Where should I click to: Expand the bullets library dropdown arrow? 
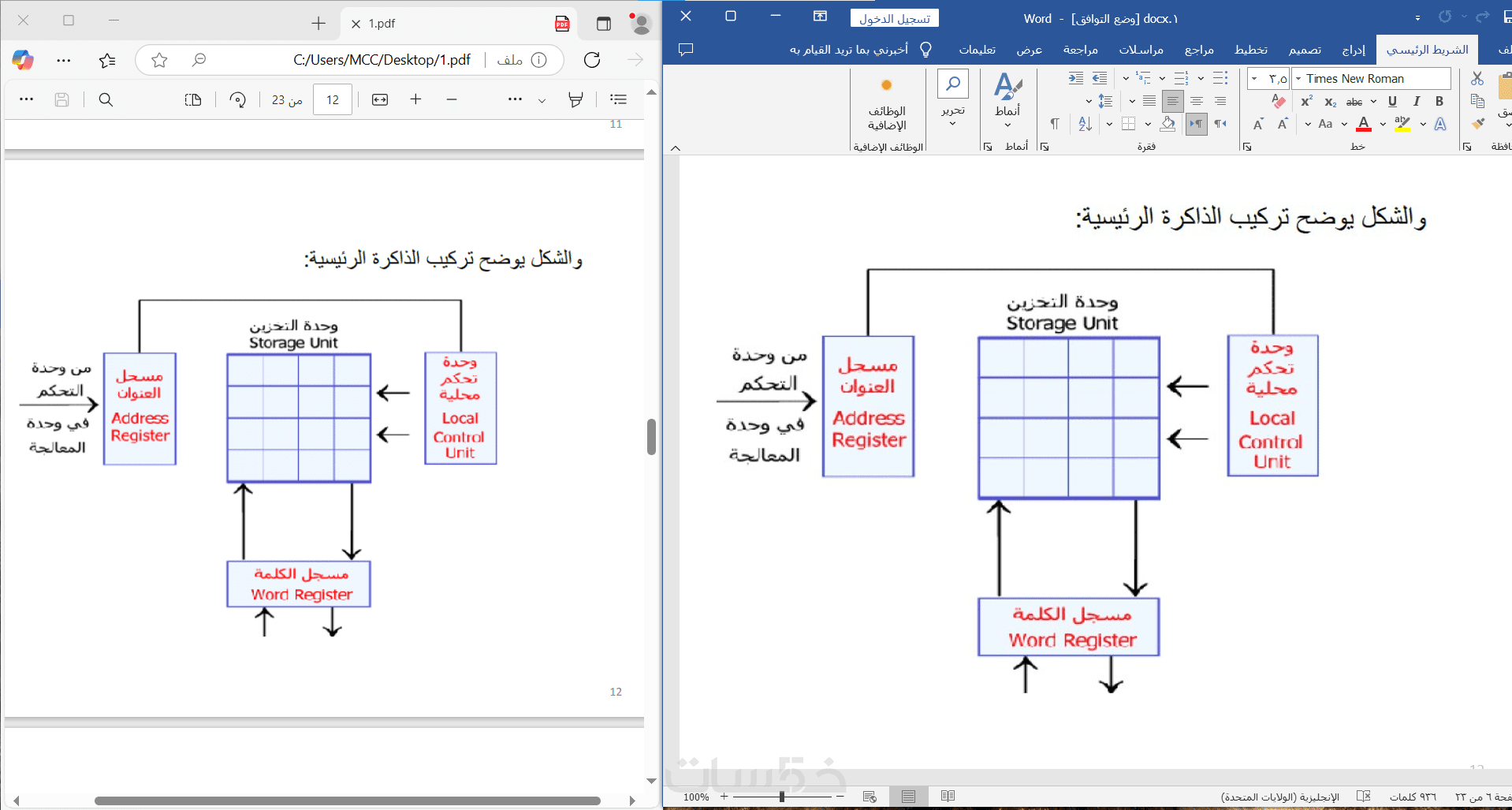coord(1201,78)
